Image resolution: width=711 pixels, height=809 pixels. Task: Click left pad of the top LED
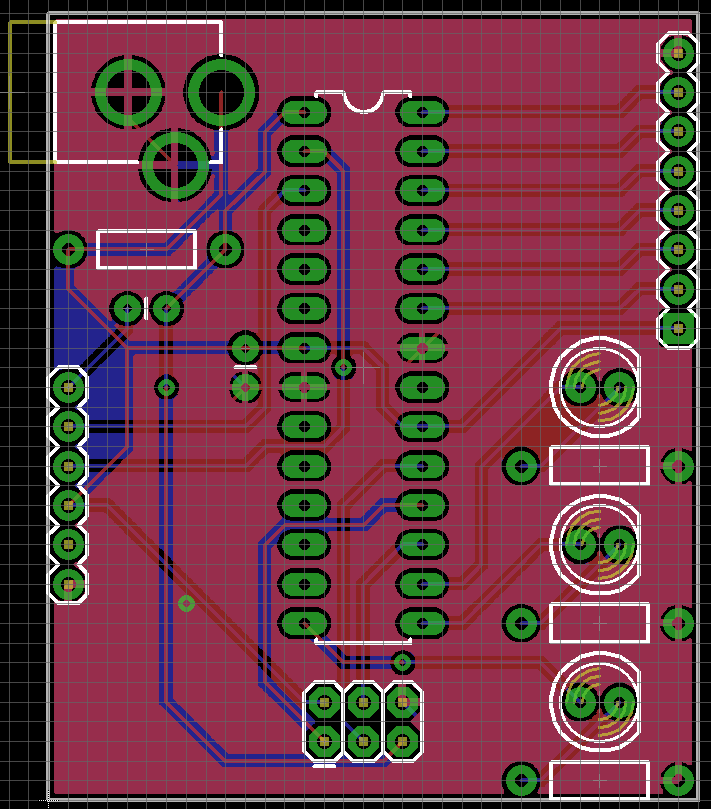pyautogui.click(x=580, y=386)
